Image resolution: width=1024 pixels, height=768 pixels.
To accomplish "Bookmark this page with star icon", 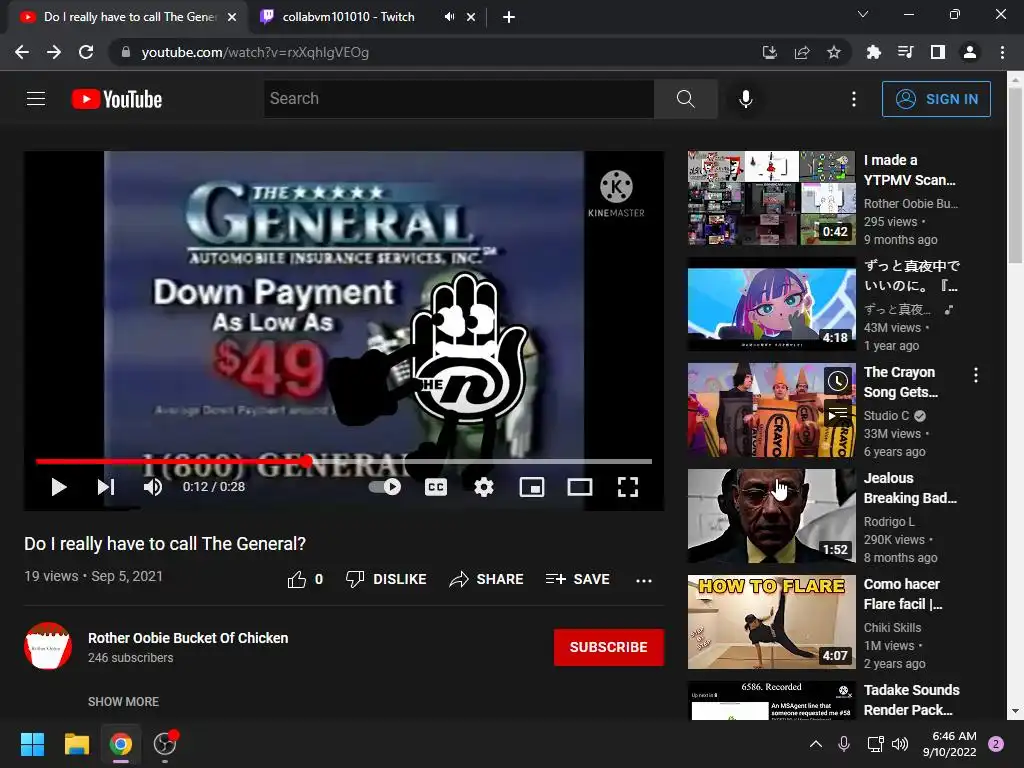I will (833, 52).
